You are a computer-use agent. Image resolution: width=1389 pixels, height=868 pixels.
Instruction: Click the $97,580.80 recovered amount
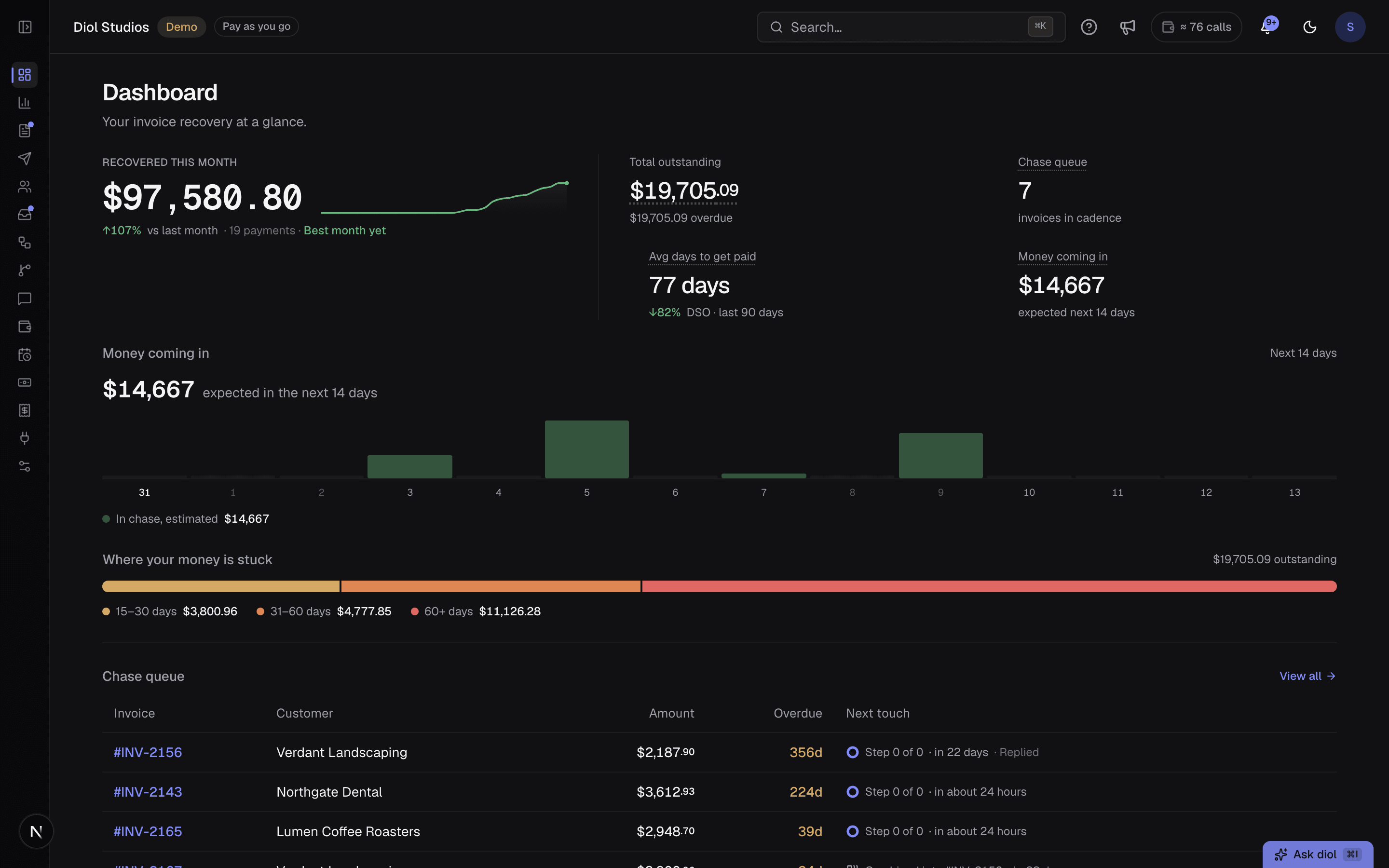[202, 197]
